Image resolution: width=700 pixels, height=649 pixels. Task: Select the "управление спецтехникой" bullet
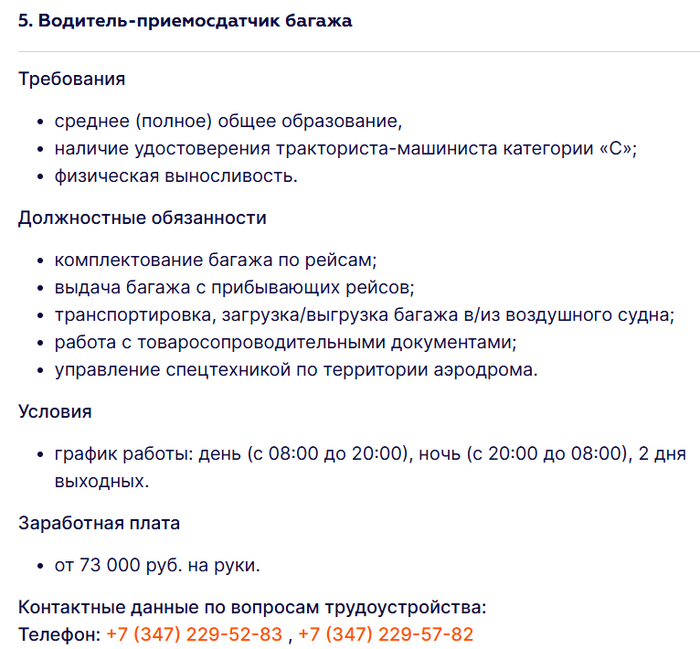coord(296,369)
